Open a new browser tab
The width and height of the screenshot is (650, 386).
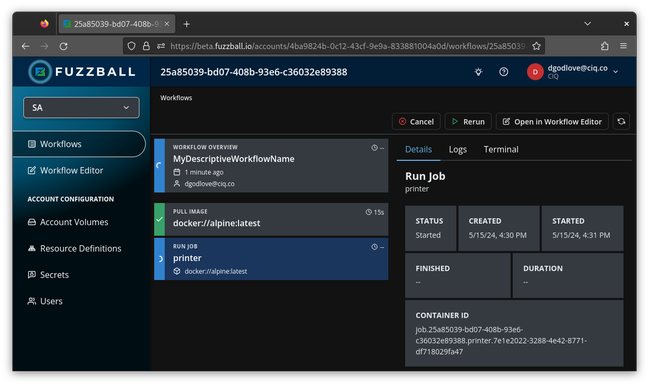click(187, 24)
